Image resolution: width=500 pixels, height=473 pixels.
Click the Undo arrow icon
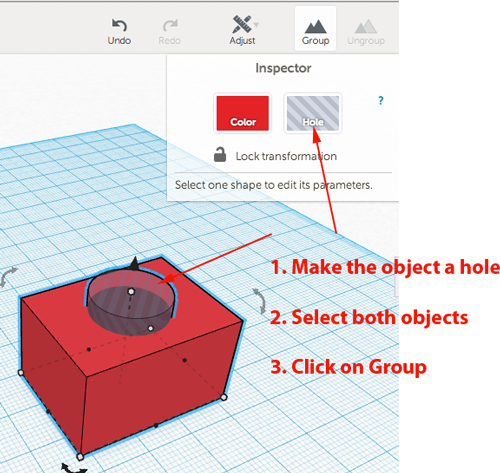tap(119, 25)
